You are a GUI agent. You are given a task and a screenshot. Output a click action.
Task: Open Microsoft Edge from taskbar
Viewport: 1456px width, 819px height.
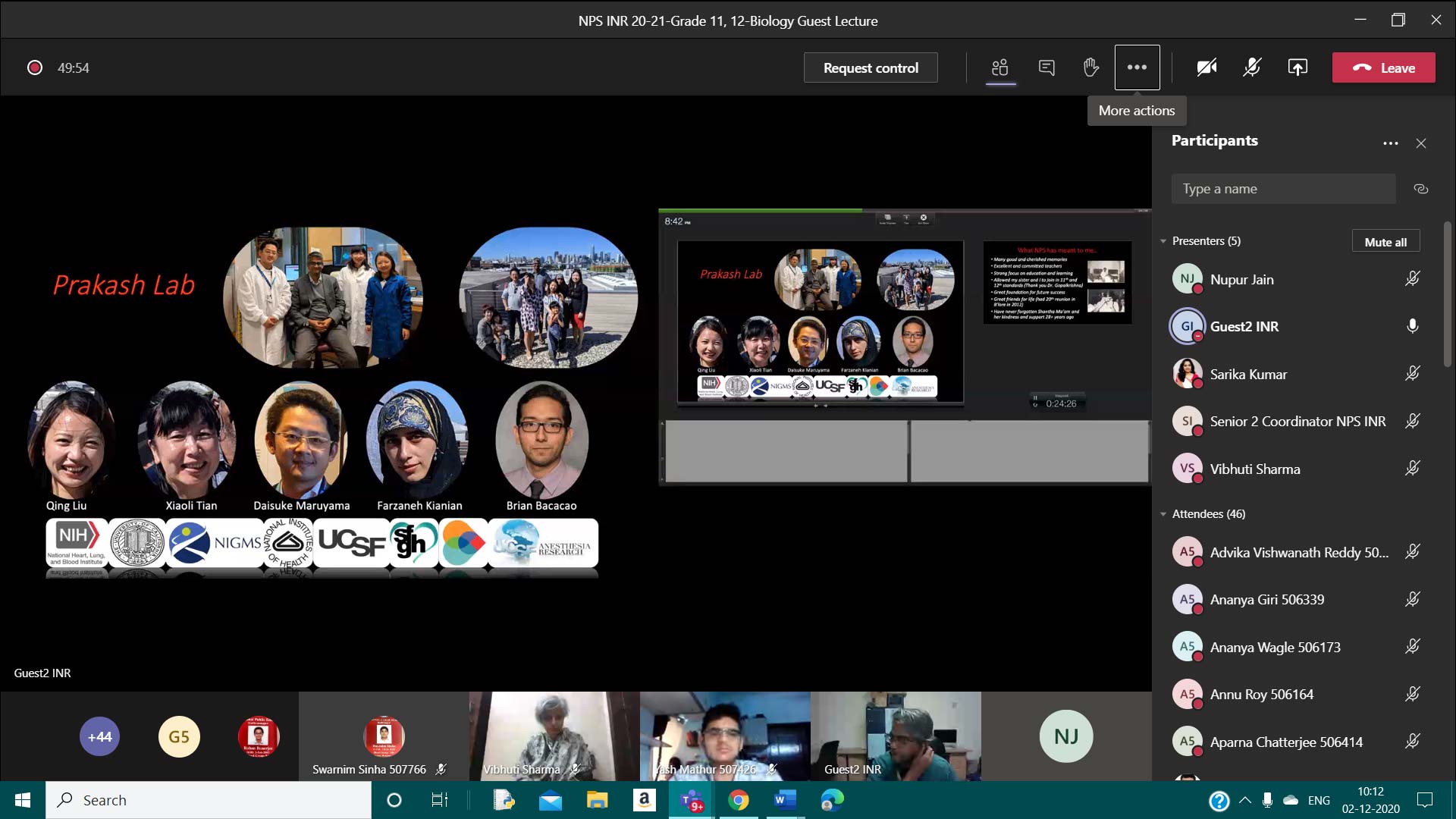[832, 800]
